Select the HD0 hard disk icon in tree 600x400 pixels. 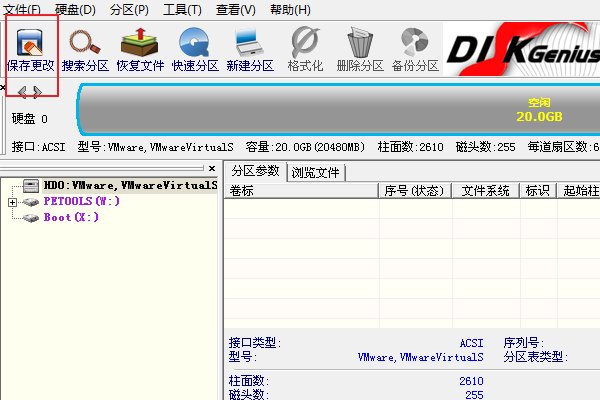(x=31, y=186)
